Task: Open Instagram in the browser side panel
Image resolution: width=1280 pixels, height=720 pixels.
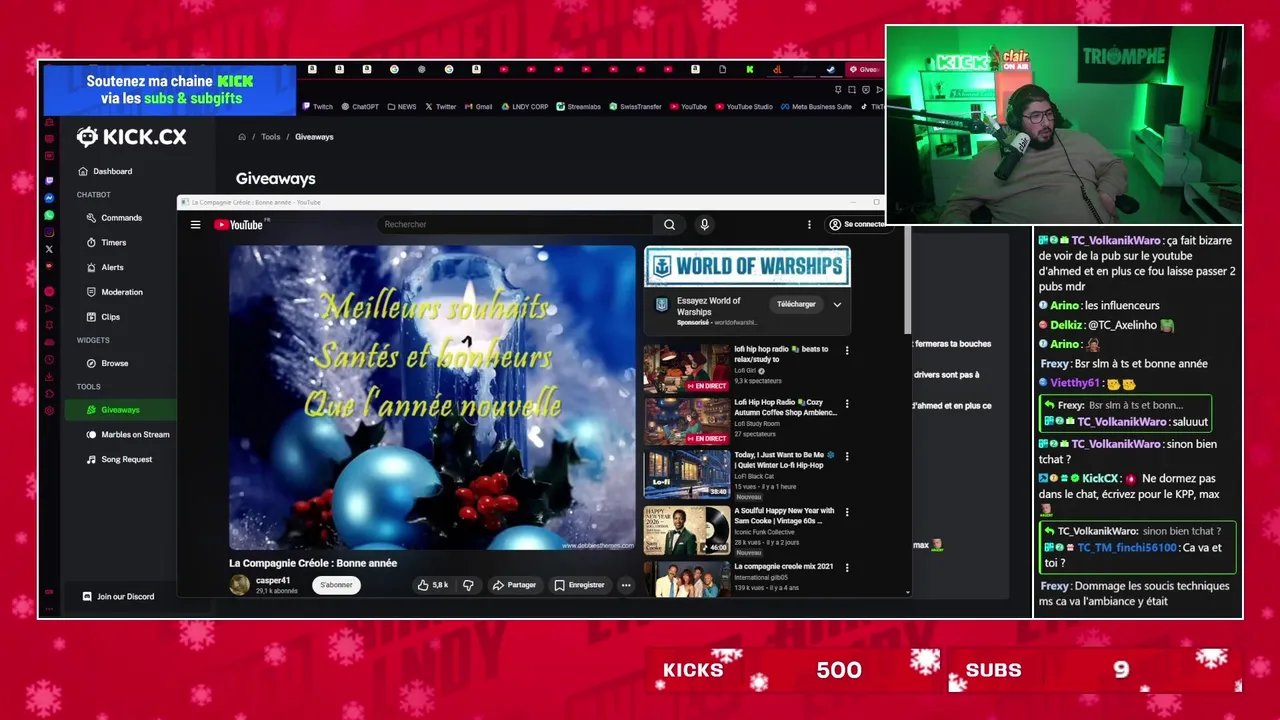Action: (49, 232)
